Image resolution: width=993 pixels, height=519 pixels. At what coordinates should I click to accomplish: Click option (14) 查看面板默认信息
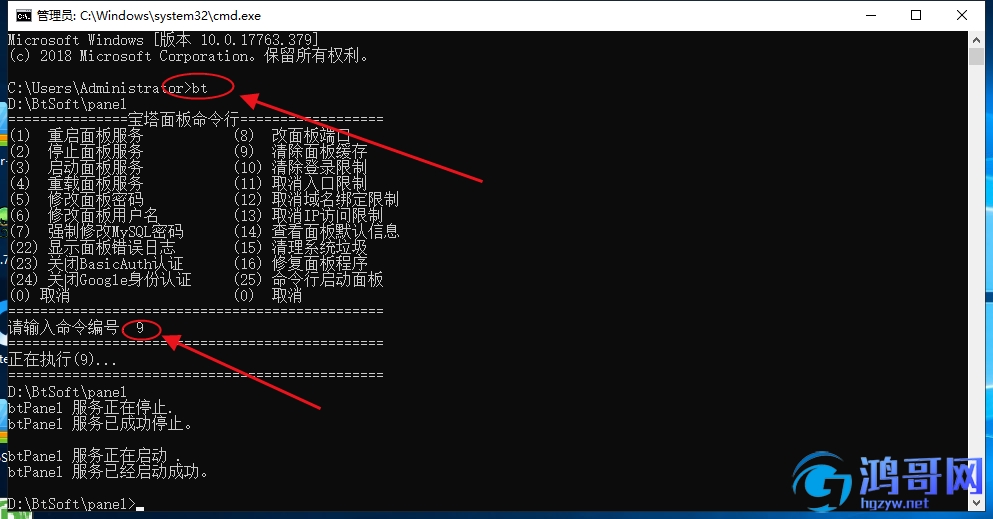317,232
